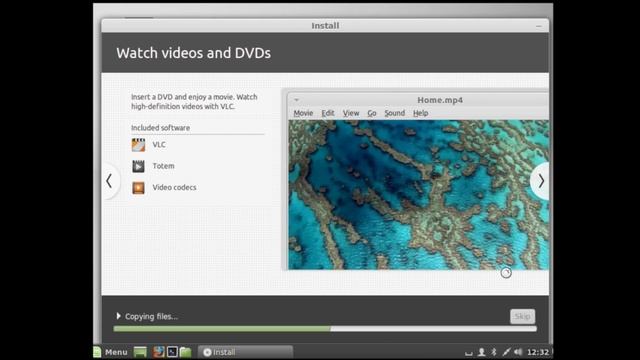Click the coral reef video preview image
640x360 pixels.
click(x=418, y=195)
